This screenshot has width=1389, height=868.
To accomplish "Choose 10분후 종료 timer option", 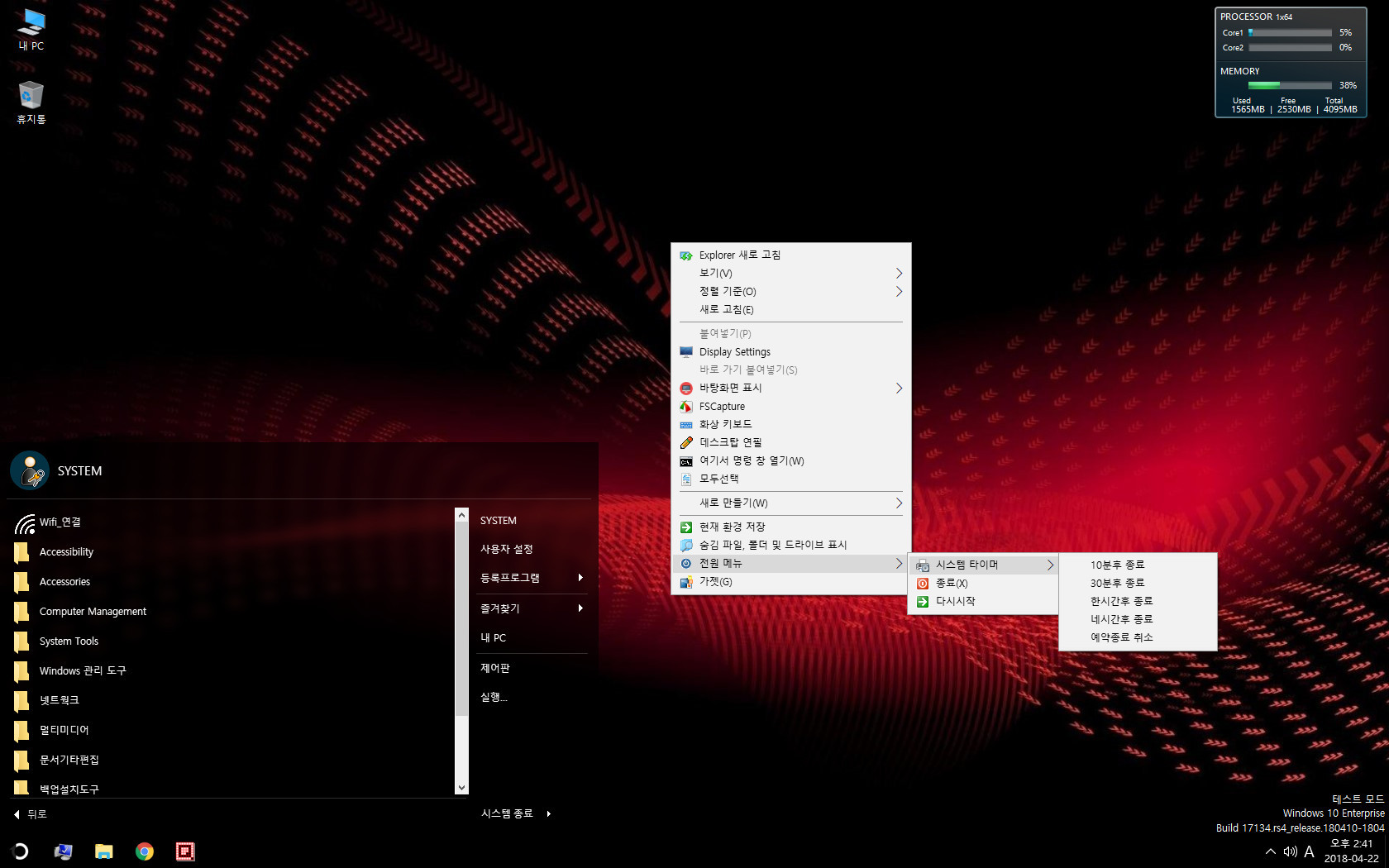I will (1138, 565).
